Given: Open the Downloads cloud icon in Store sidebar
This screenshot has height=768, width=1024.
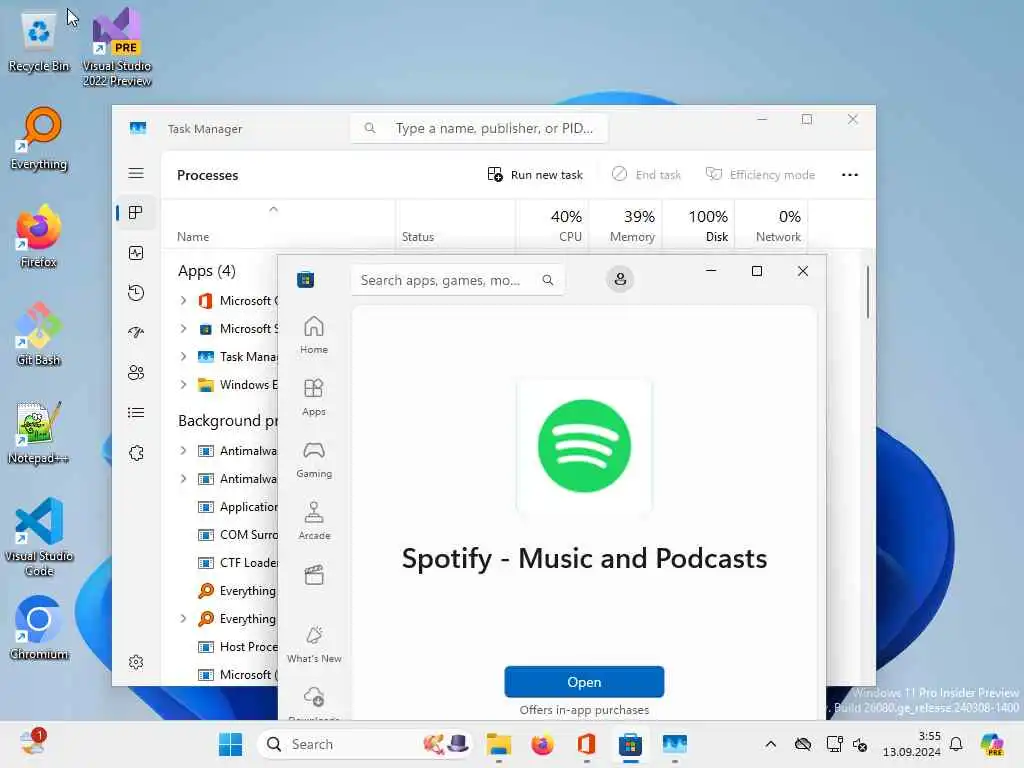Looking at the screenshot, I should 314,697.
